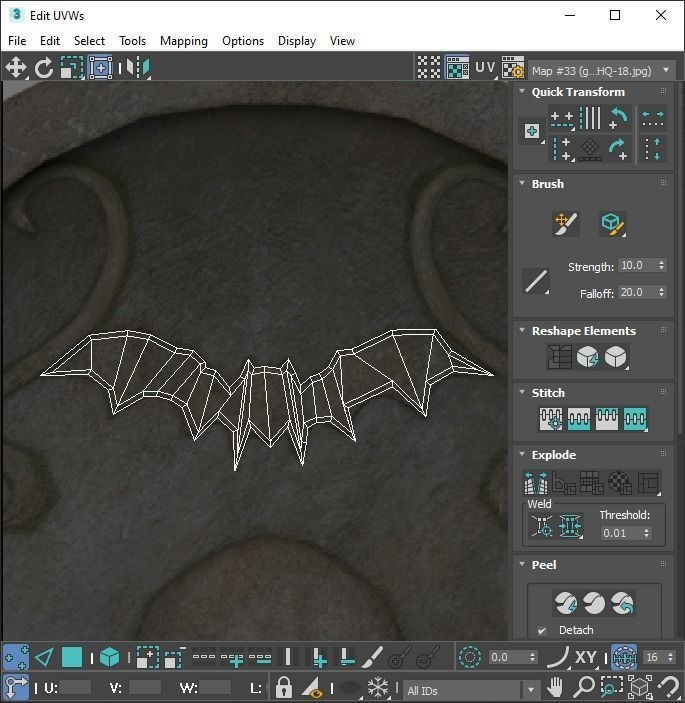Click the Weld Threshold spinner arrows
The height and width of the screenshot is (703, 685).
646,533
